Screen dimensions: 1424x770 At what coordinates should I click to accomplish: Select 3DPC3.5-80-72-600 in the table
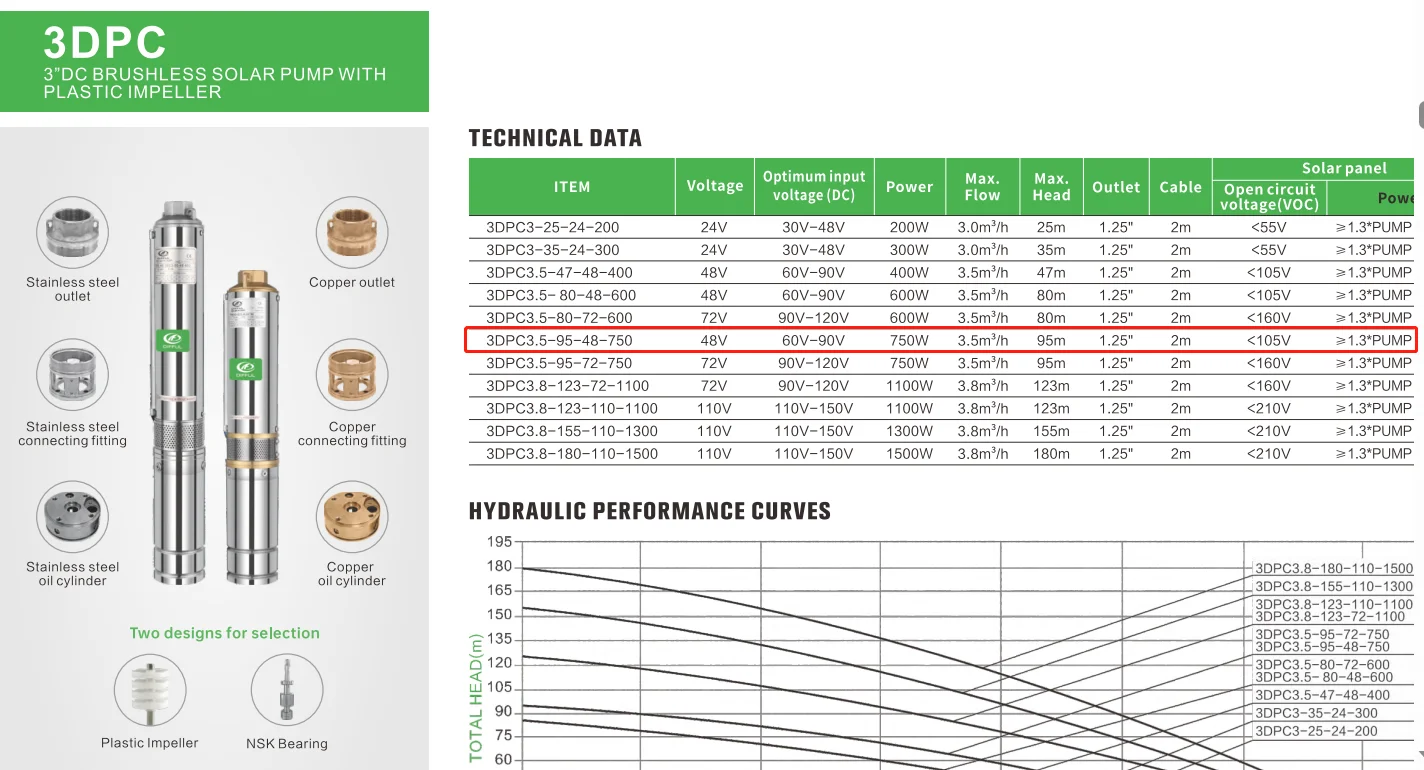point(559,318)
